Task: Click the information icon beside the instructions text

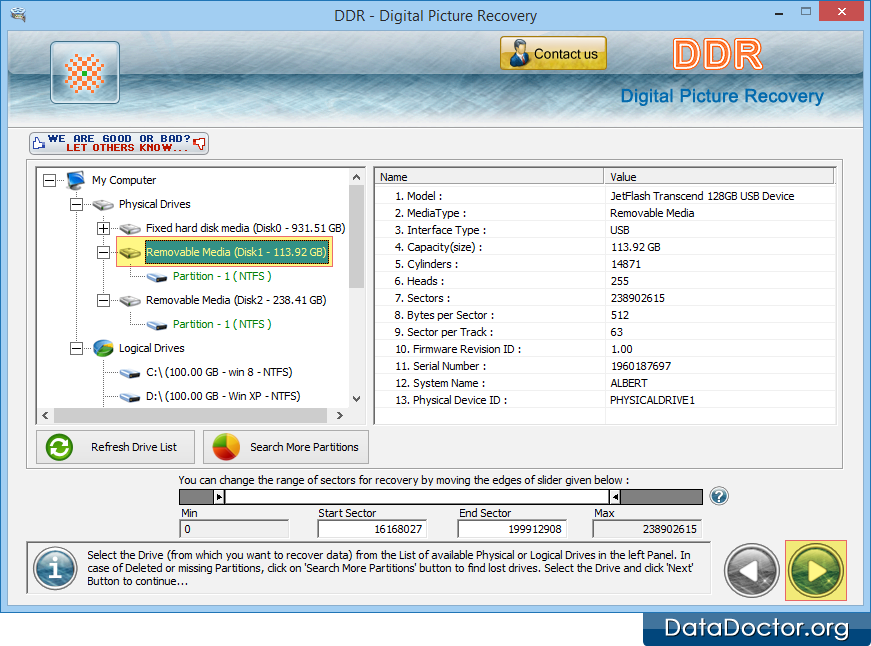Action: click(x=55, y=570)
